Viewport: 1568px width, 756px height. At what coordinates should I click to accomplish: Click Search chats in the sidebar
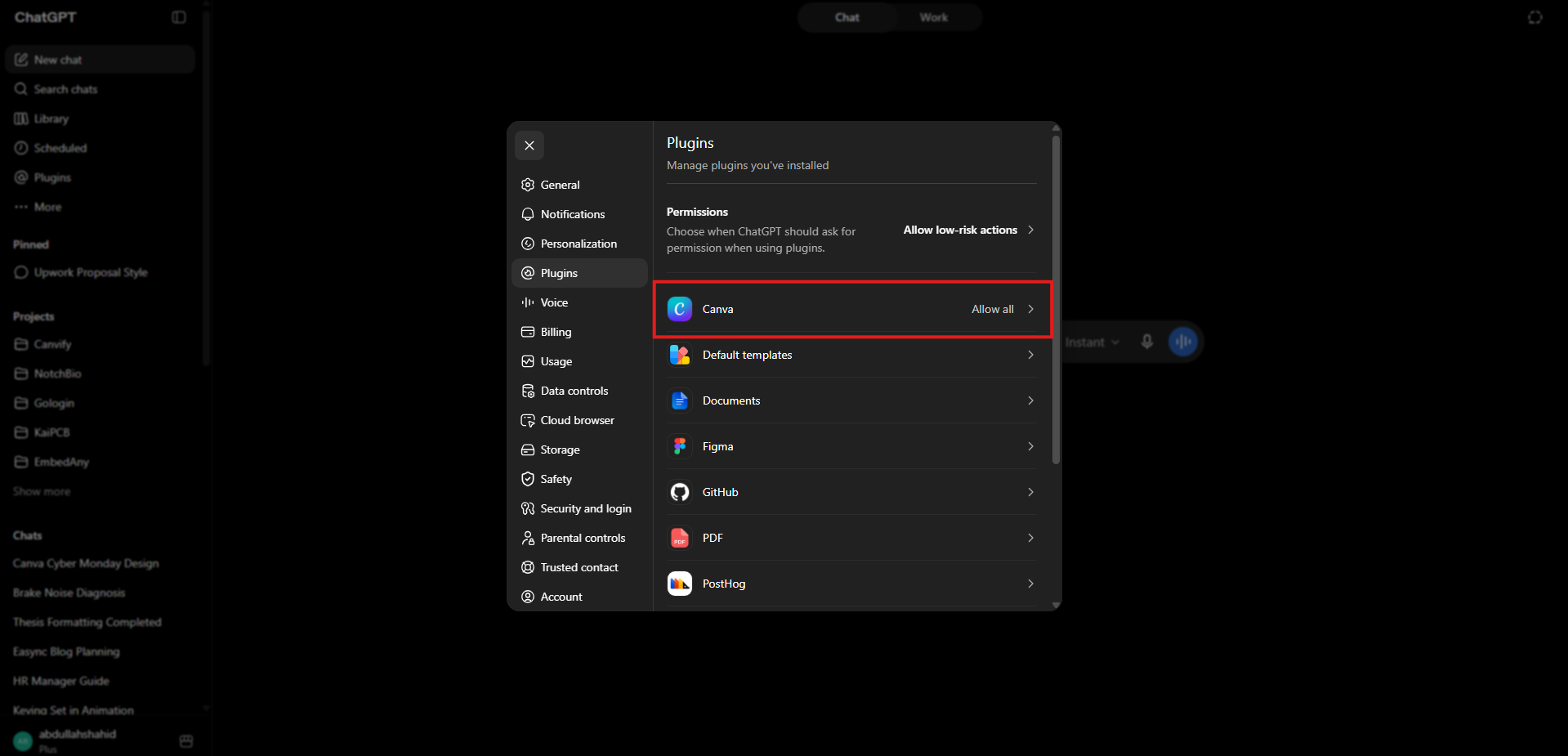(100, 89)
